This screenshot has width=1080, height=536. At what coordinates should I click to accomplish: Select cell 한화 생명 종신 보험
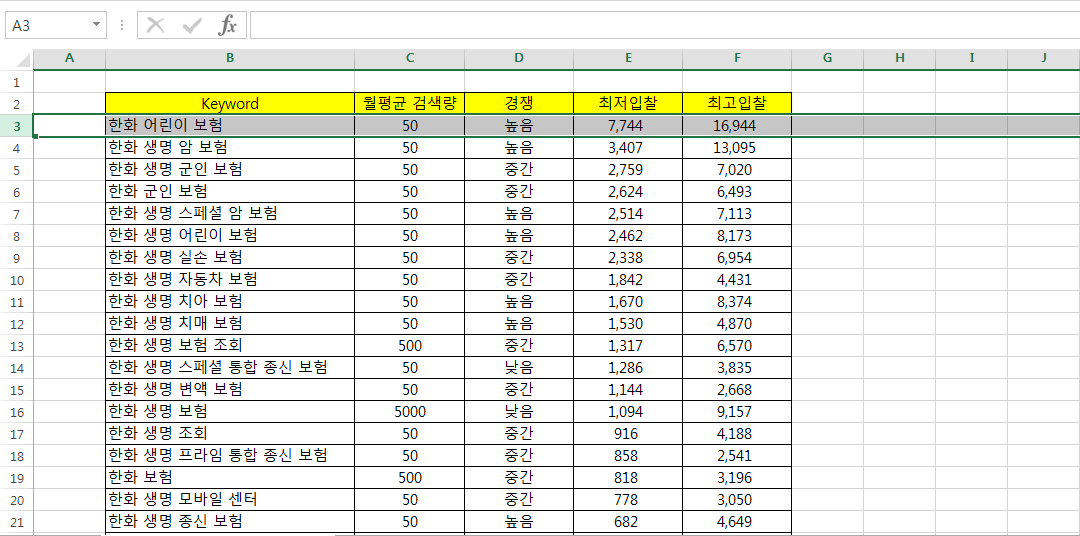click(x=230, y=522)
